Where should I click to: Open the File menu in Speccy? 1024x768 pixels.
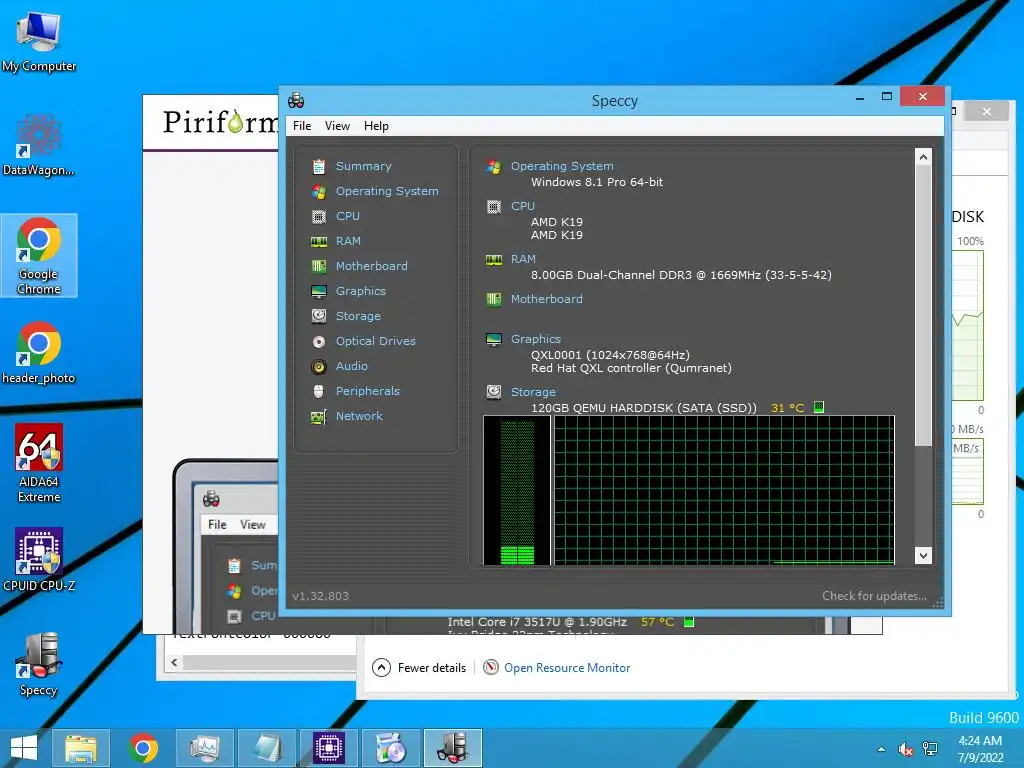click(302, 126)
